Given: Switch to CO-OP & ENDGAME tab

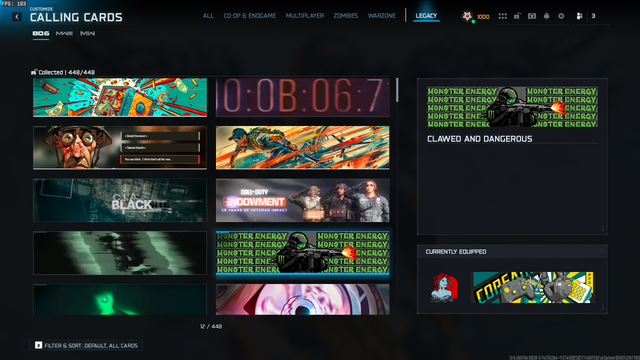Looking at the screenshot, I should click(250, 16).
